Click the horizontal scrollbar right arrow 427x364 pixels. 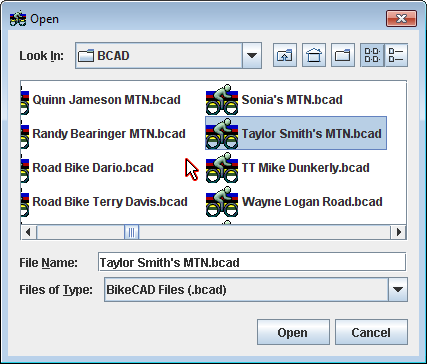(x=398, y=232)
